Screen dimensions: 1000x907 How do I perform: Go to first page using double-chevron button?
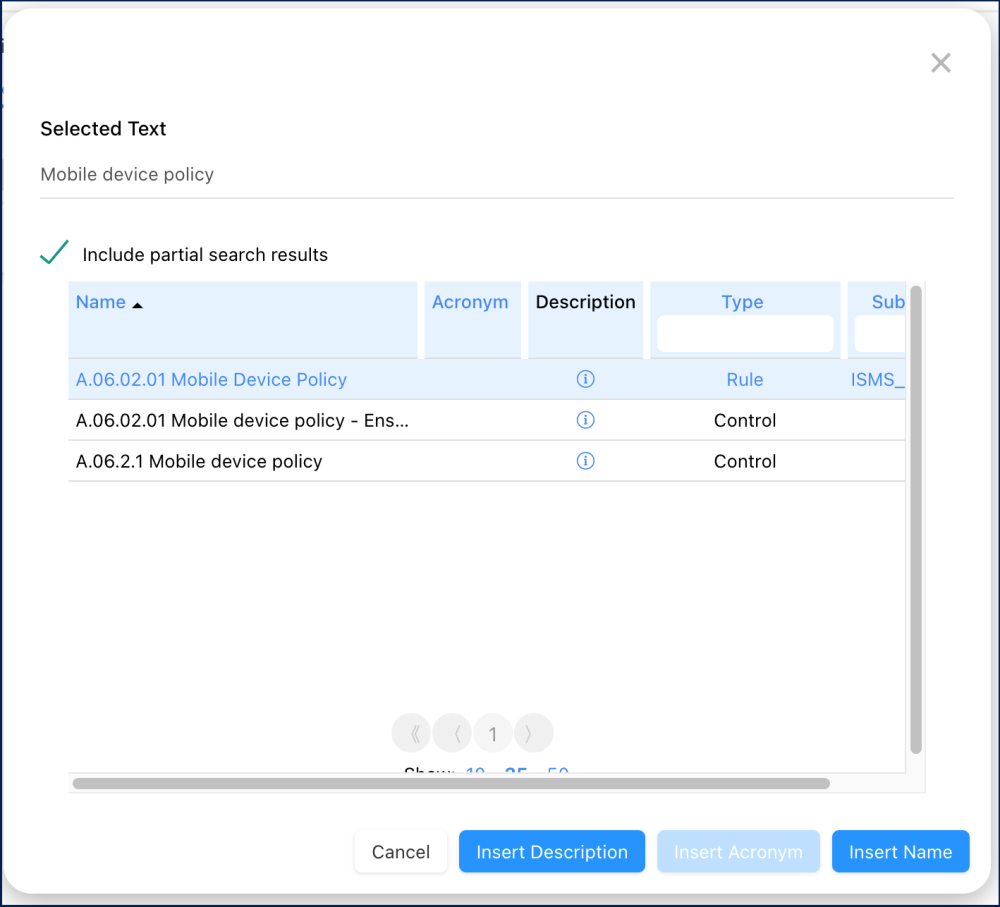[x=411, y=735]
